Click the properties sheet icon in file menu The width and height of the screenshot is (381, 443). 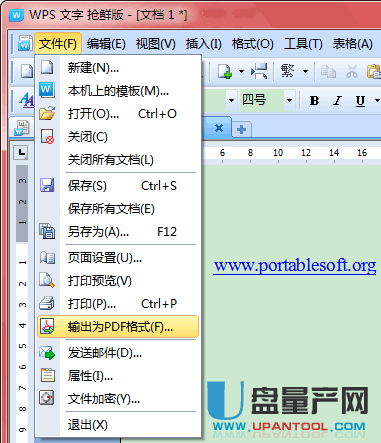[x=48, y=375]
